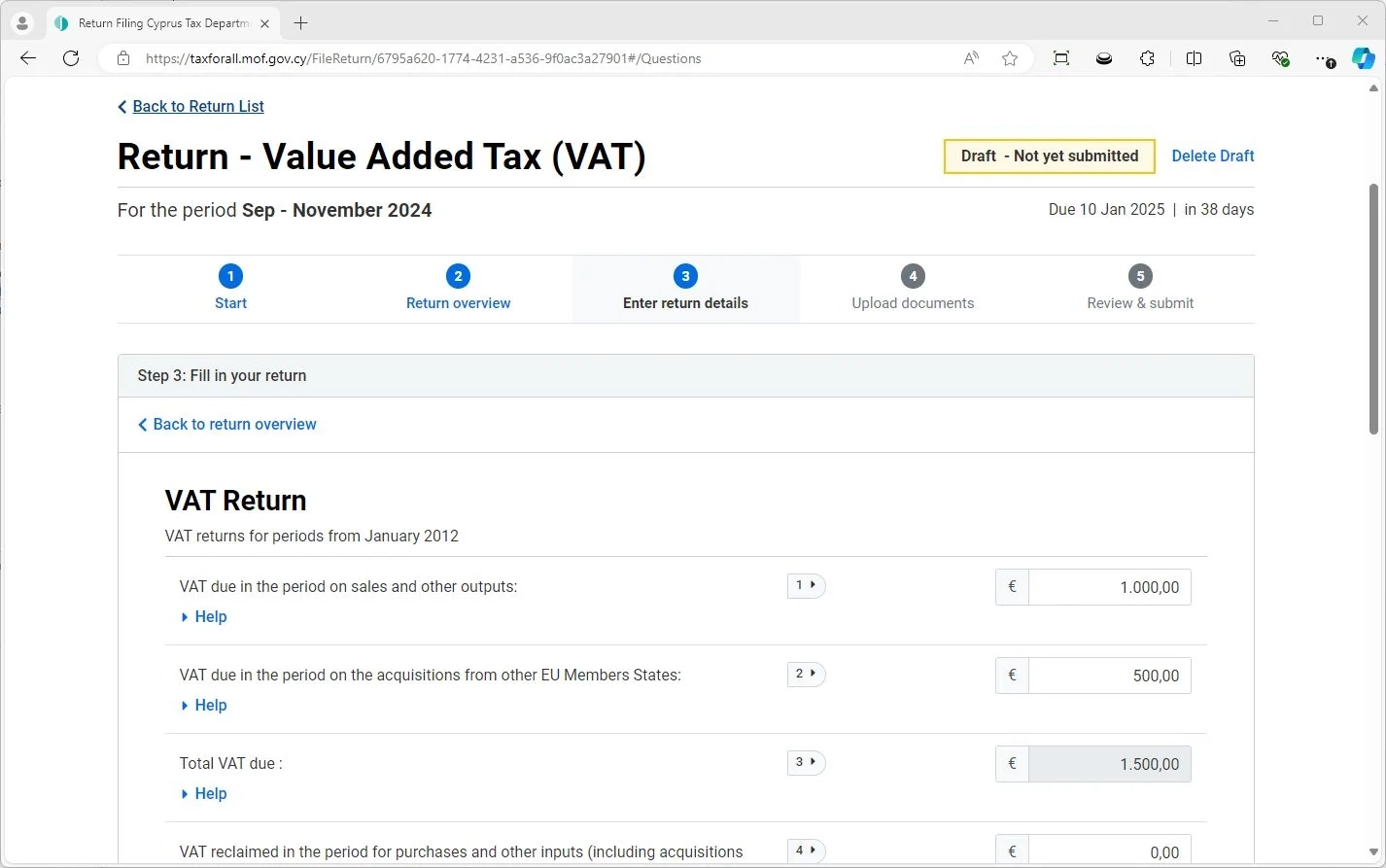Click the VAT on sales amount field
The height and width of the screenshot is (868, 1386).
pyautogui.click(x=1109, y=588)
